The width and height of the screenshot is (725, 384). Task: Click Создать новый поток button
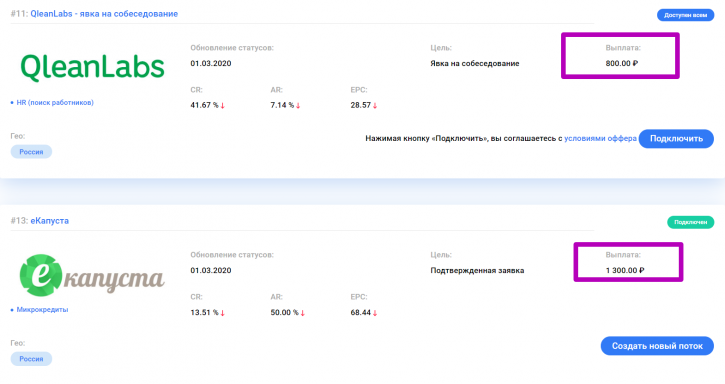point(657,346)
